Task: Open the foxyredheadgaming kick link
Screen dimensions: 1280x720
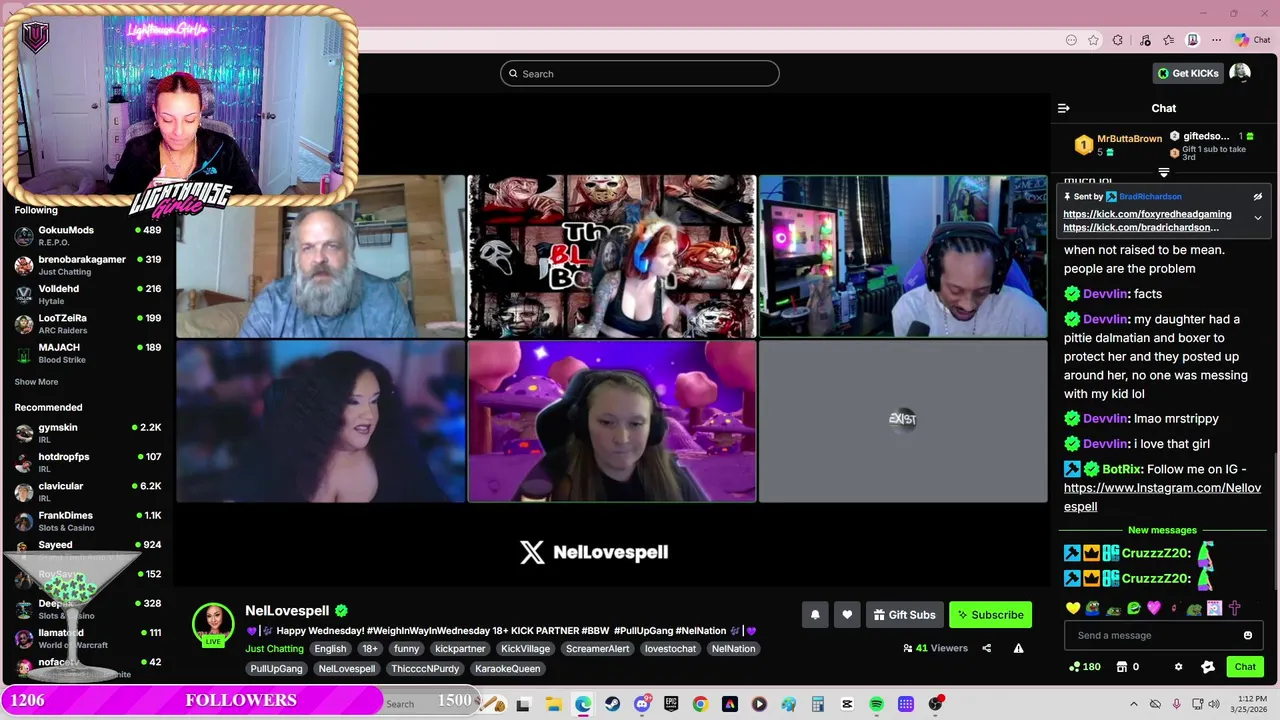Action: (1147, 214)
